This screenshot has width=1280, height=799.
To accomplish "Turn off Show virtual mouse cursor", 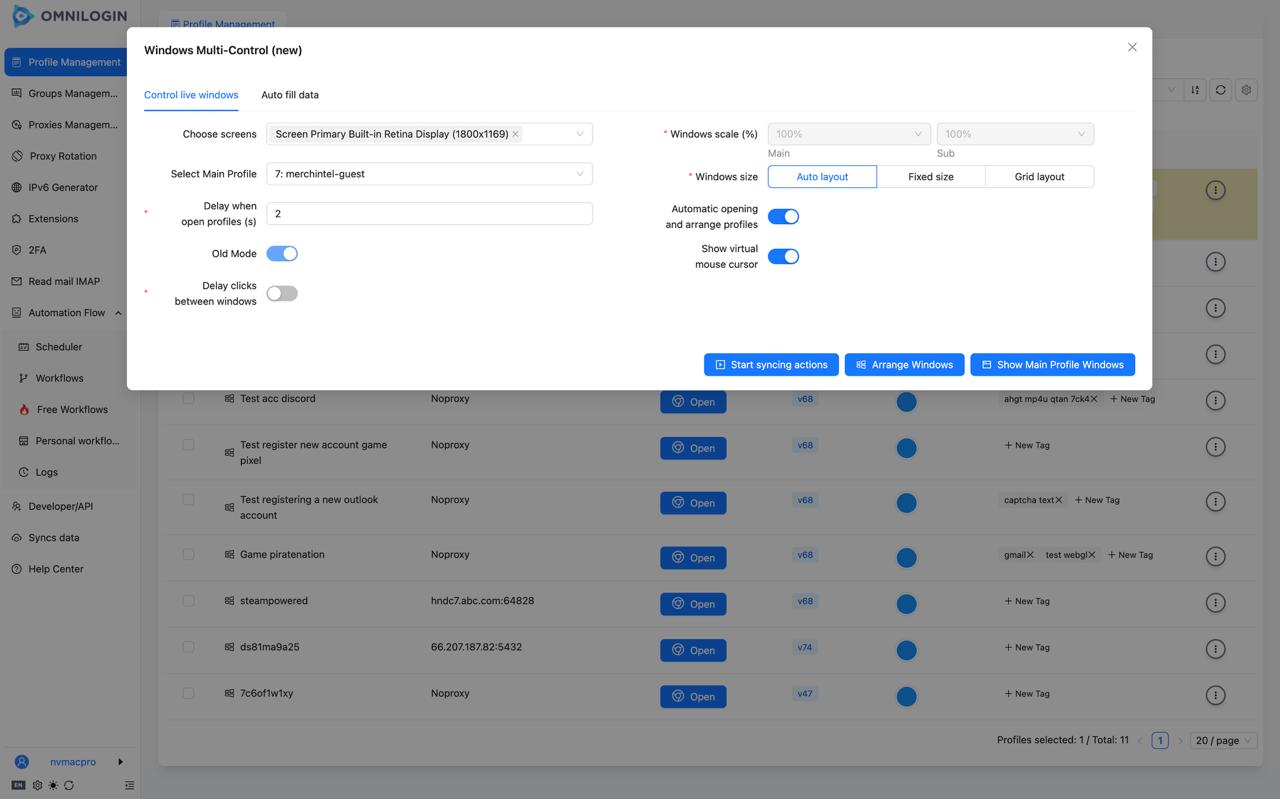I will point(783,257).
